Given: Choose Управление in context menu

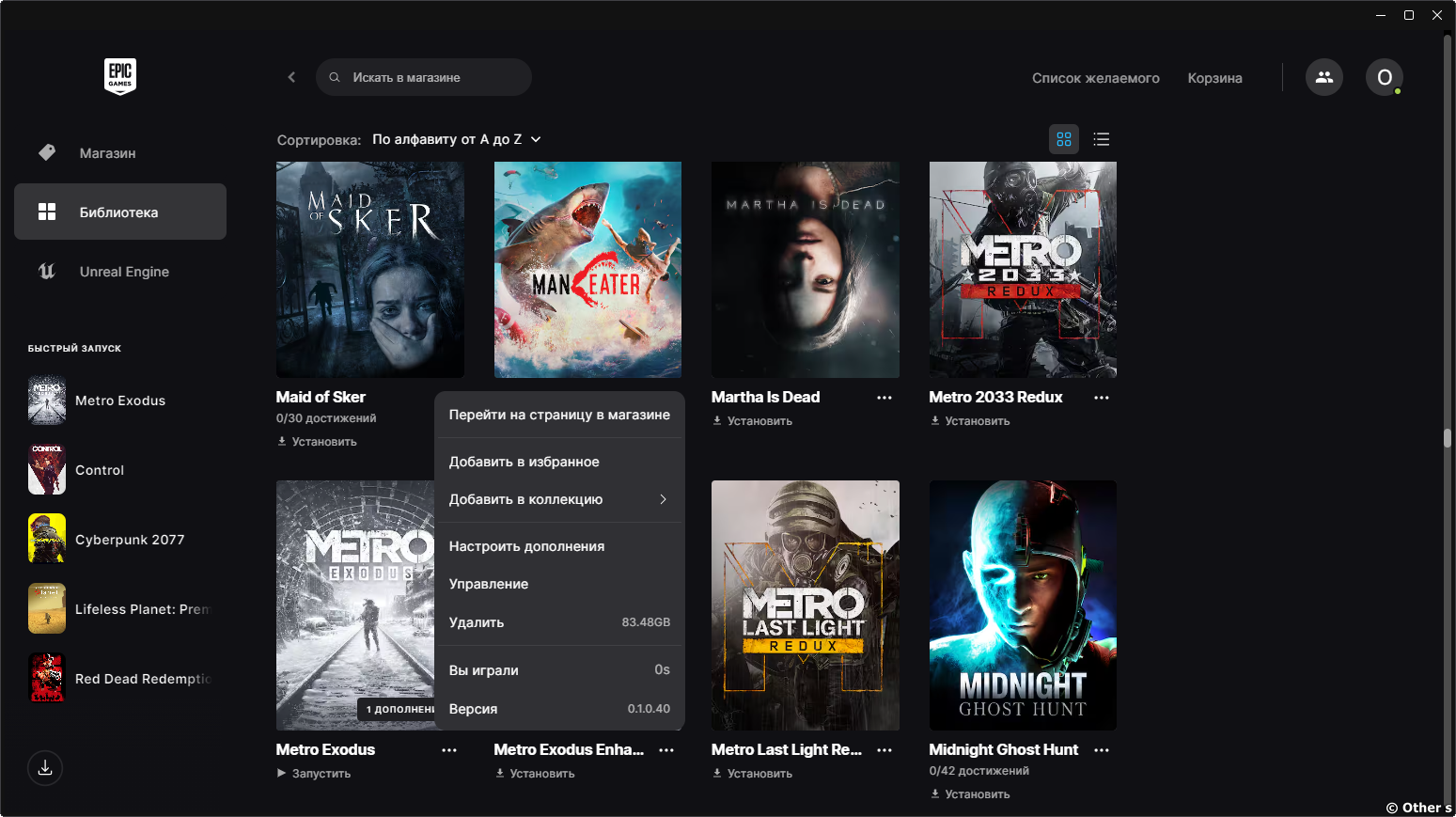Looking at the screenshot, I should coord(559,584).
